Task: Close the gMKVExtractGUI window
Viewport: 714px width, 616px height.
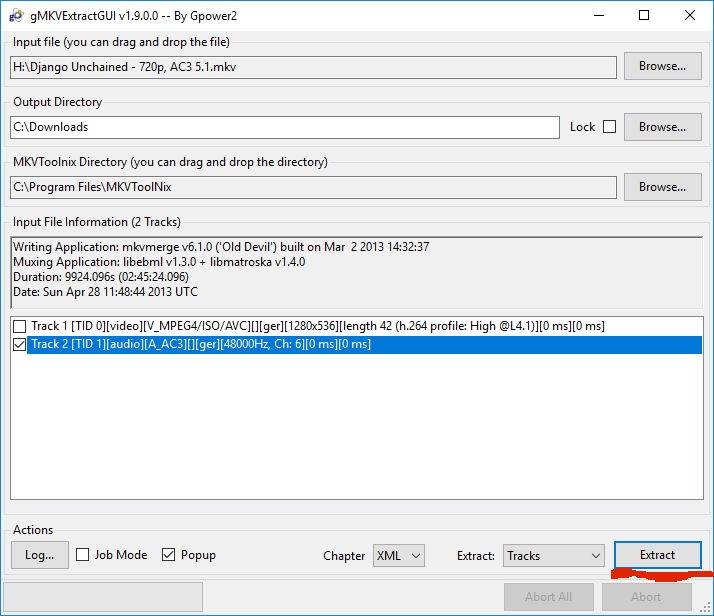Action: click(x=690, y=15)
